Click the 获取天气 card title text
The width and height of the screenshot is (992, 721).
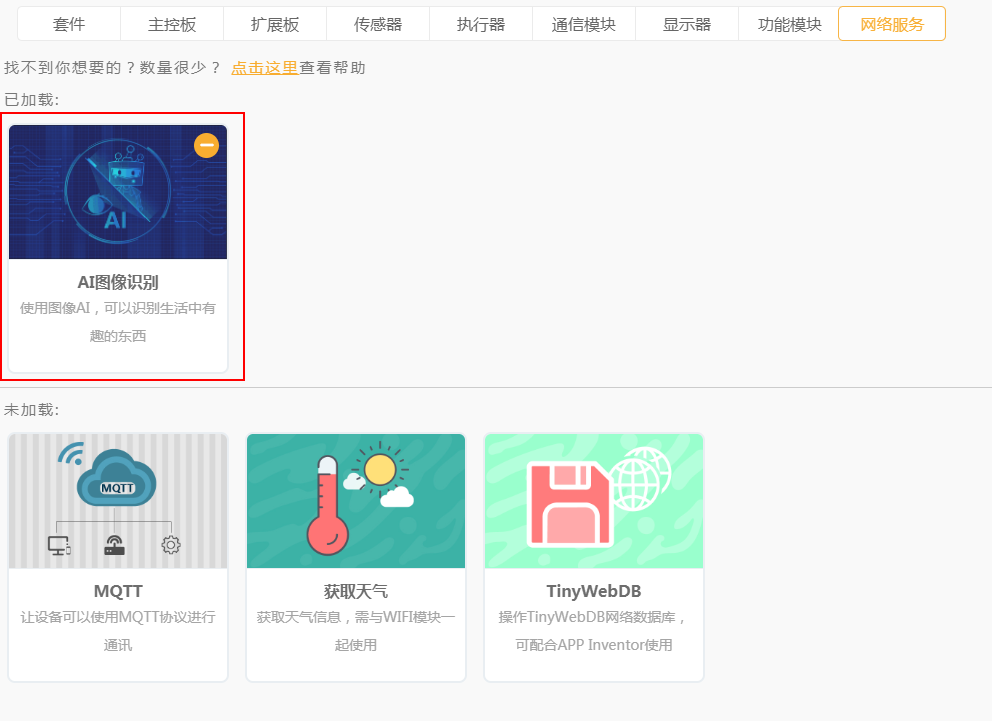(356, 591)
